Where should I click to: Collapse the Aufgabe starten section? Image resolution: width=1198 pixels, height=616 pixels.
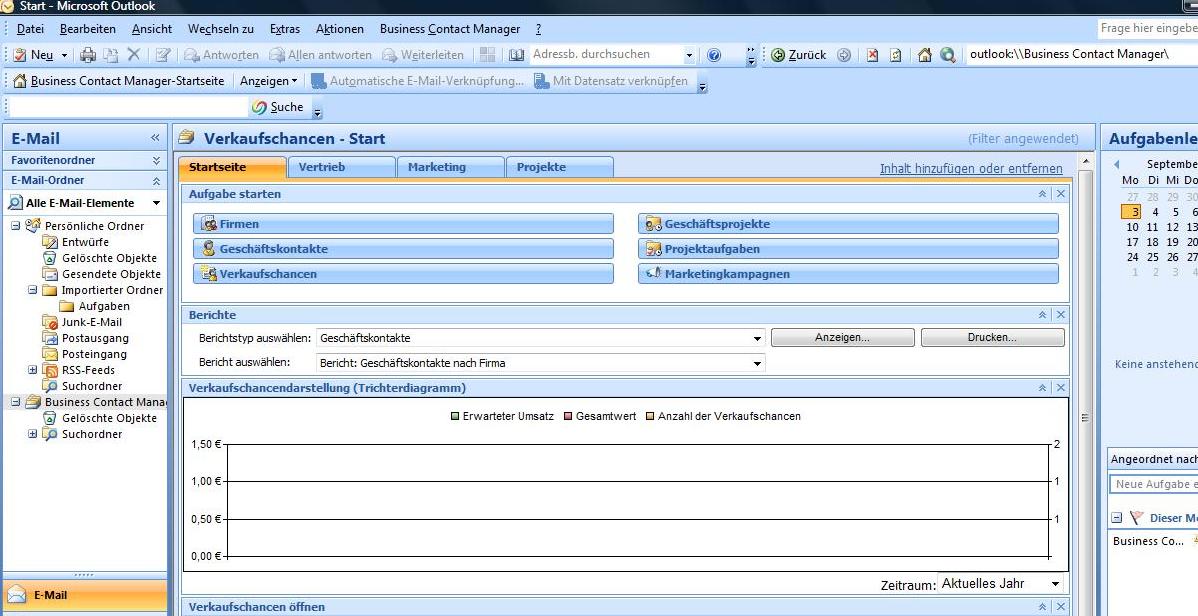click(1042, 194)
